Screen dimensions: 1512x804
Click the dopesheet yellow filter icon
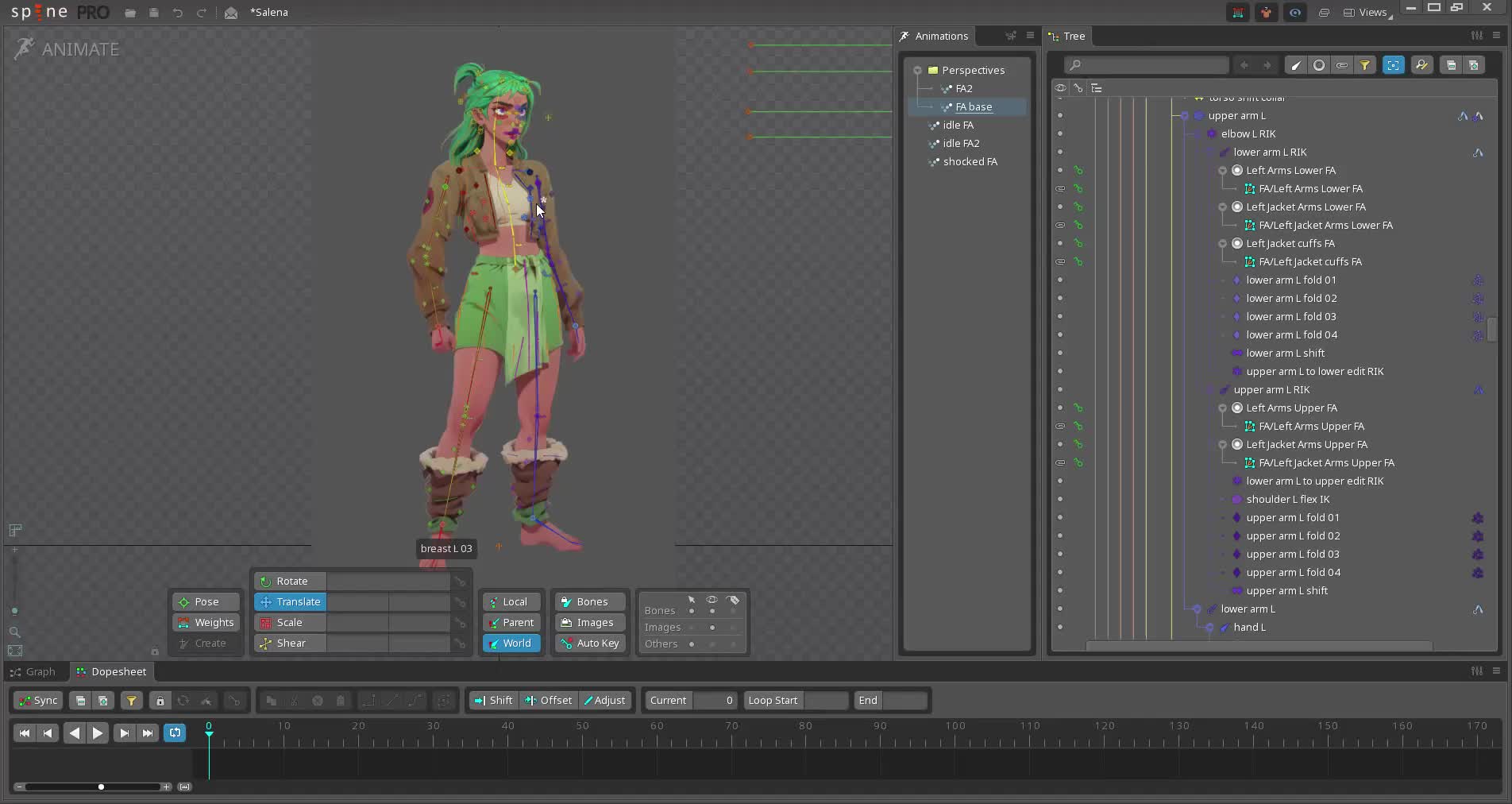pyautogui.click(x=132, y=701)
